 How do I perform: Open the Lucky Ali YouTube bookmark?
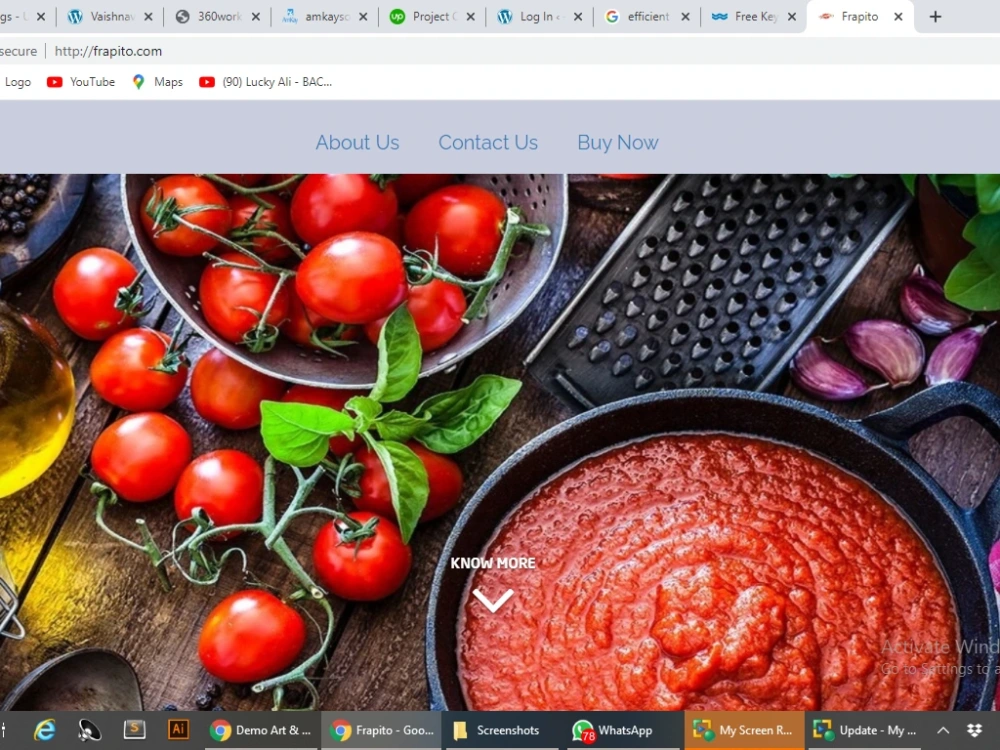[265, 82]
